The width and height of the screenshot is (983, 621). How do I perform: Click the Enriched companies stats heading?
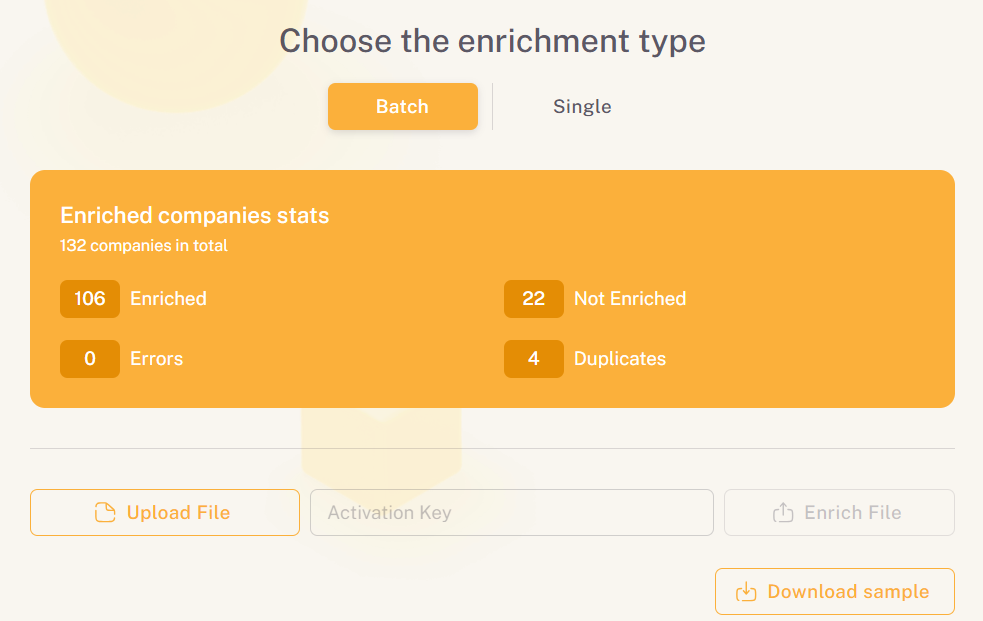pos(195,214)
